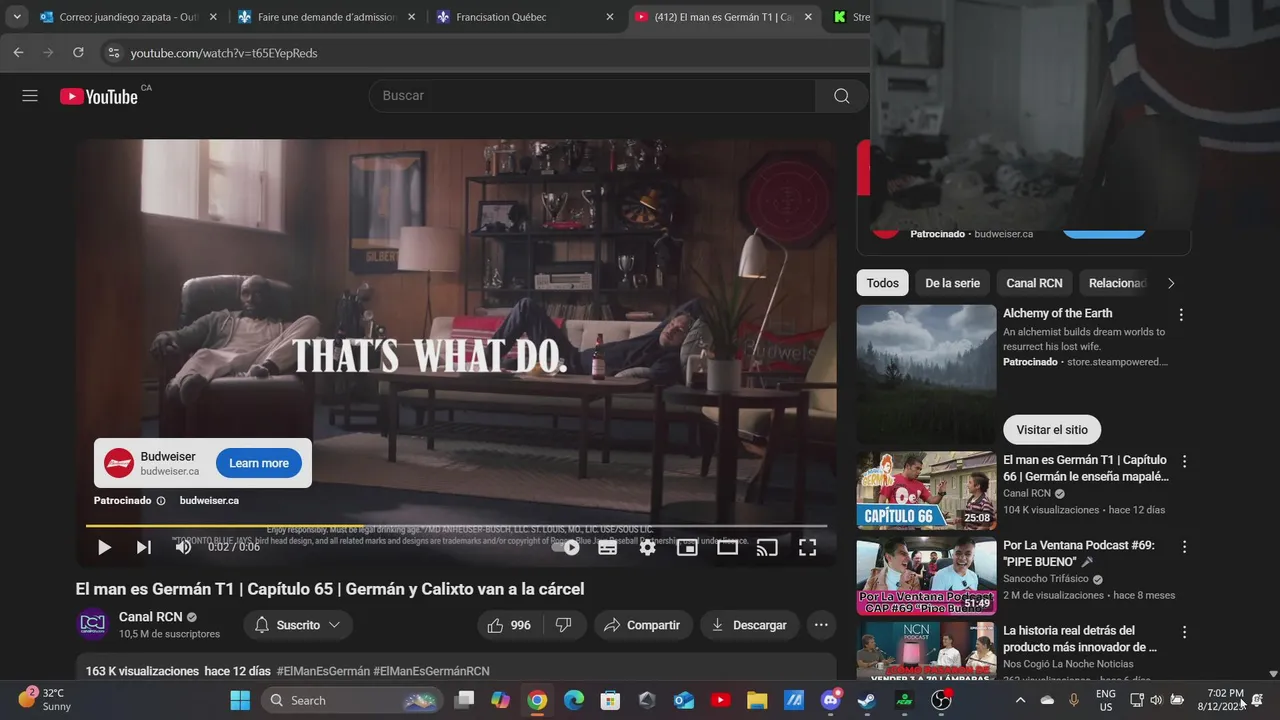Viewport: 1280px width, 720px height.
Task: Open the Canal RCN channel name link
Action: (150, 617)
